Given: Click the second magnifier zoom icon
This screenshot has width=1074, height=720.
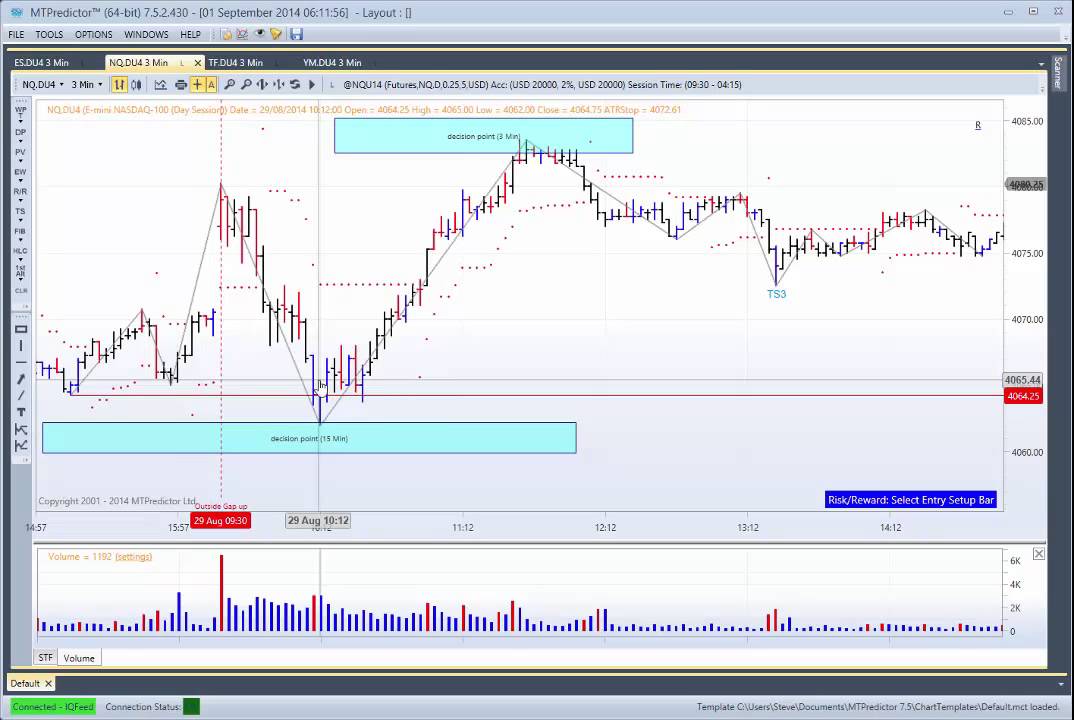Looking at the screenshot, I should coord(247,84).
